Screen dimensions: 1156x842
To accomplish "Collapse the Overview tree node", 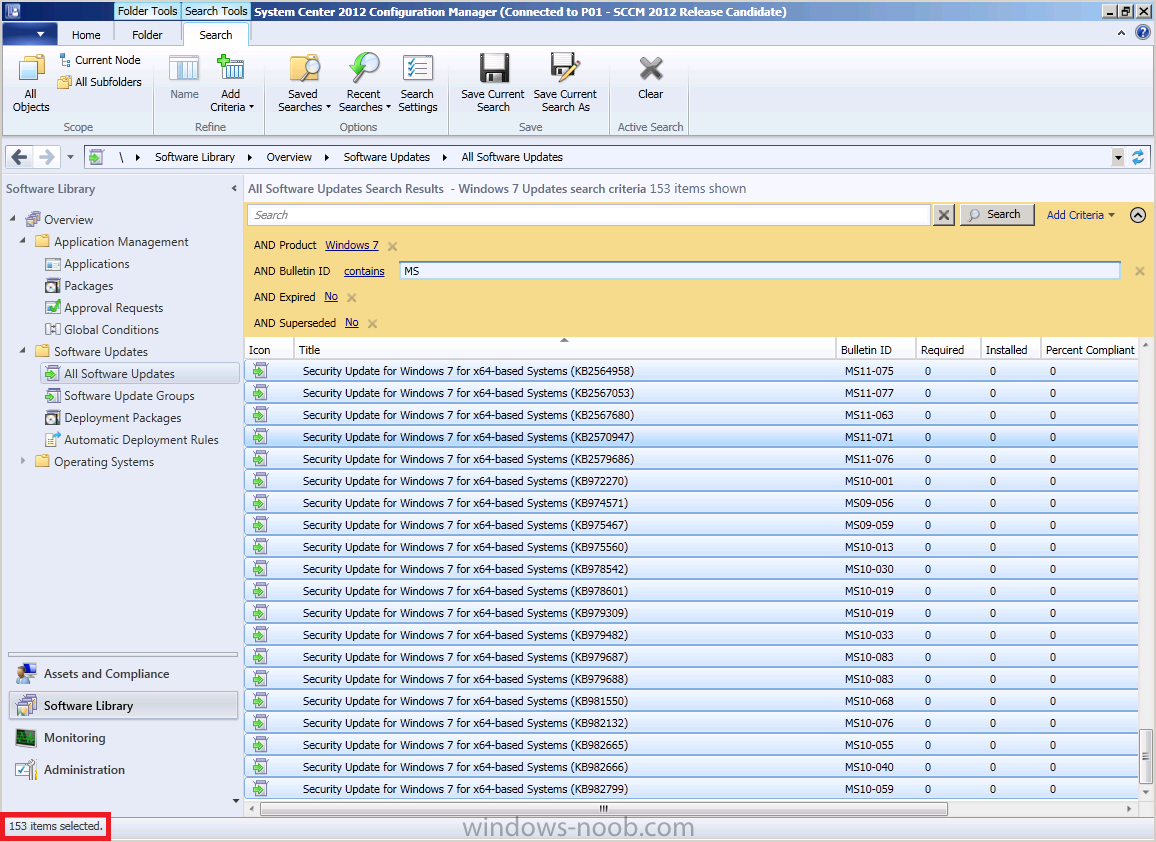I will (13, 219).
